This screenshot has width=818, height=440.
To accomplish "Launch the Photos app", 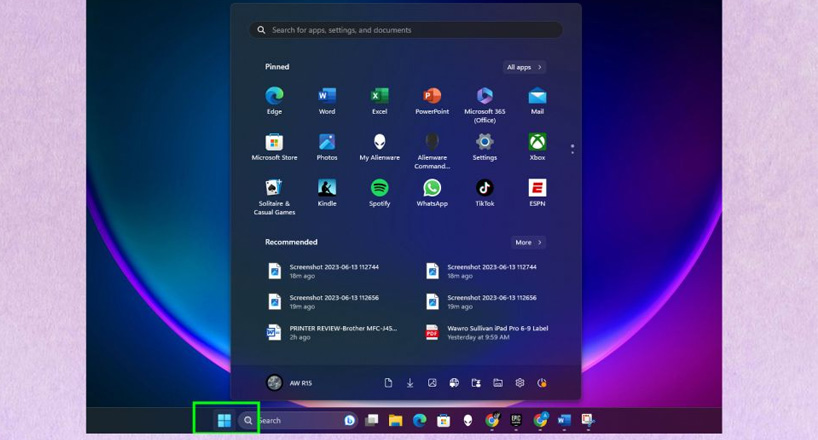I will coord(327,147).
